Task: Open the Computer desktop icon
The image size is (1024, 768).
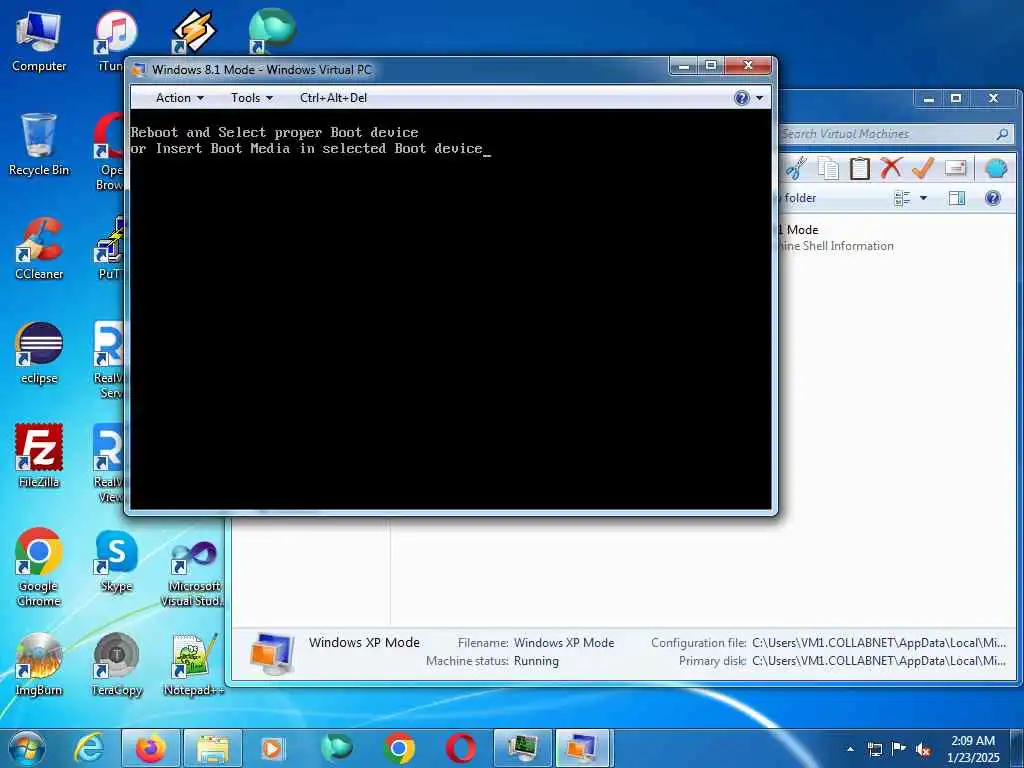Action: click(x=39, y=42)
